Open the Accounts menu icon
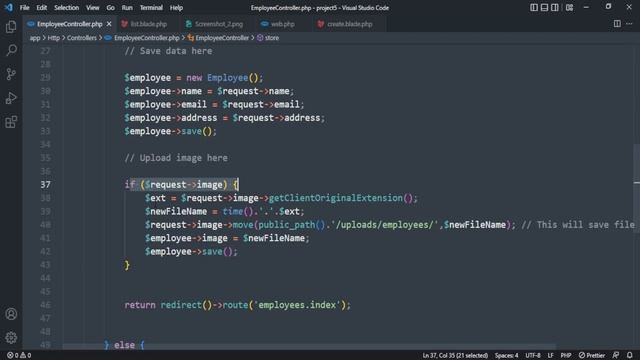The width and height of the screenshot is (640, 360). [x=11, y=314]
